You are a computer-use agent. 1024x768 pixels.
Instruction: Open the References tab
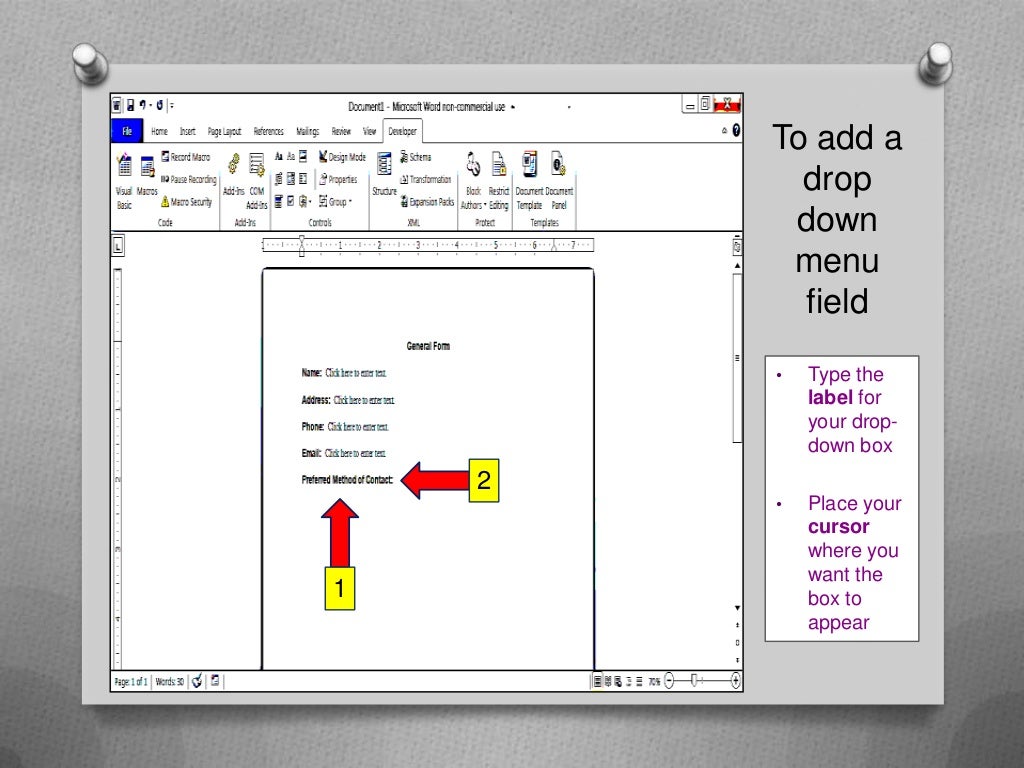point(268,131)
